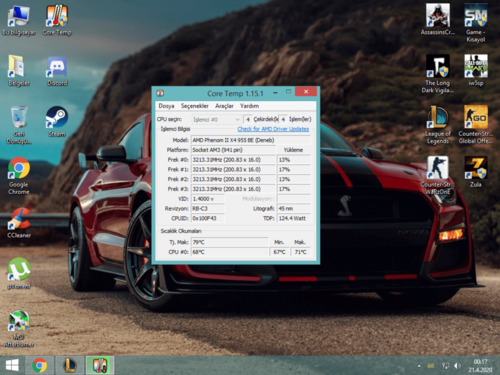Open the Yardım menu
Image resolution: width=500 pixels, height=375 pixels.
point(249,106)
